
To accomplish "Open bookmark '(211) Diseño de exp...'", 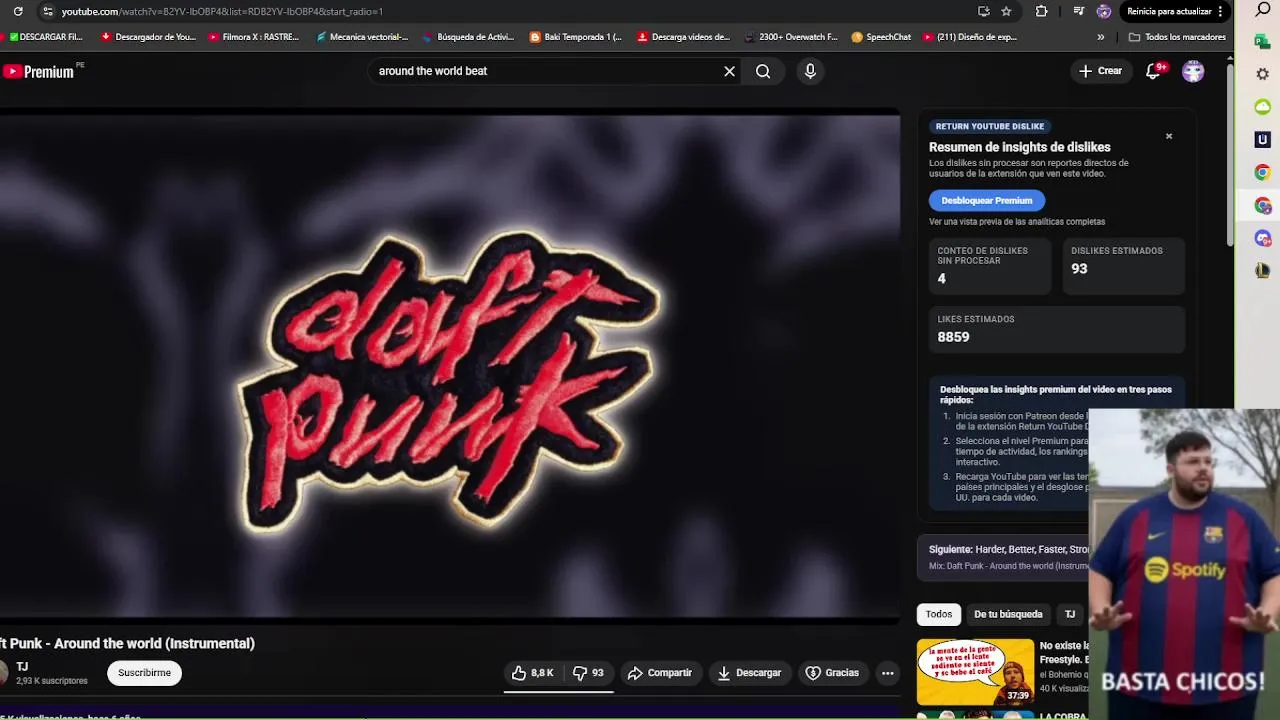I will pos(970,37).
